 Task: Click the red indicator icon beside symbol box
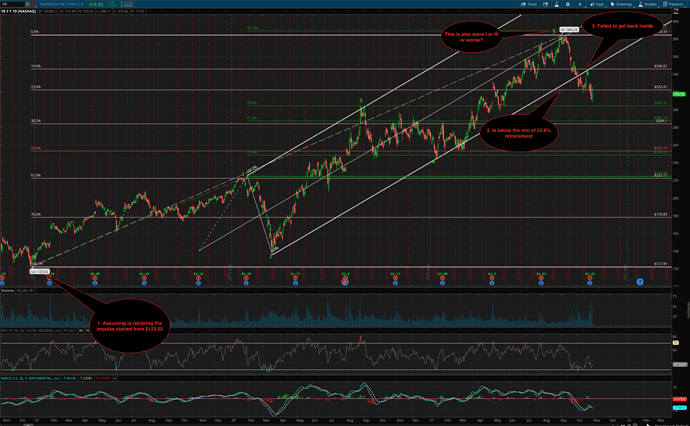click(36, 6)
